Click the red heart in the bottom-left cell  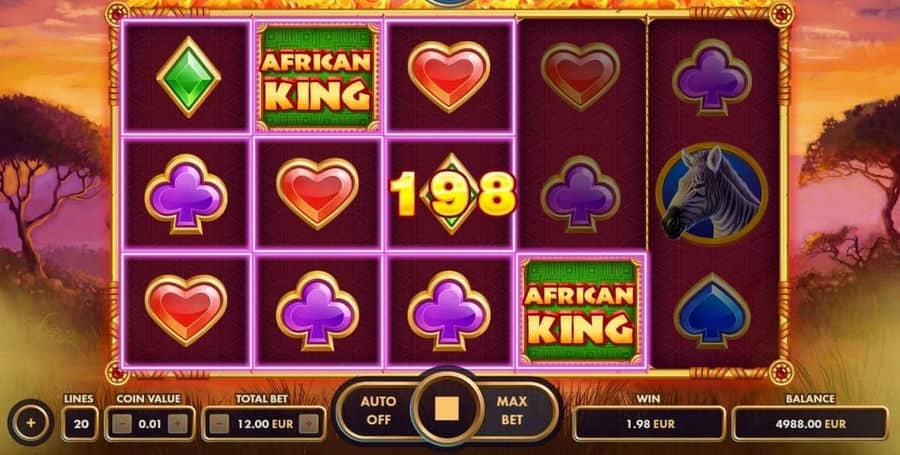[186, 310]
